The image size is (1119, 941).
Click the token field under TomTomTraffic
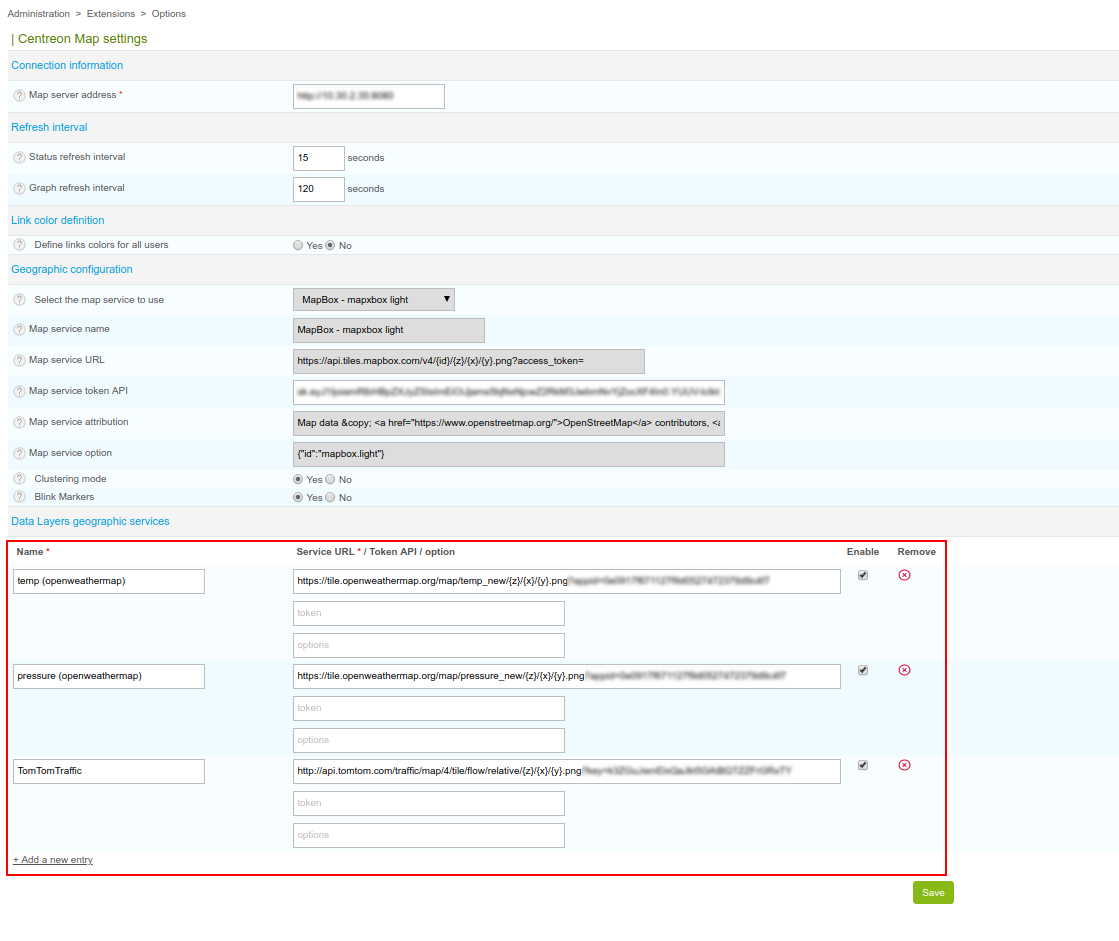428,803
